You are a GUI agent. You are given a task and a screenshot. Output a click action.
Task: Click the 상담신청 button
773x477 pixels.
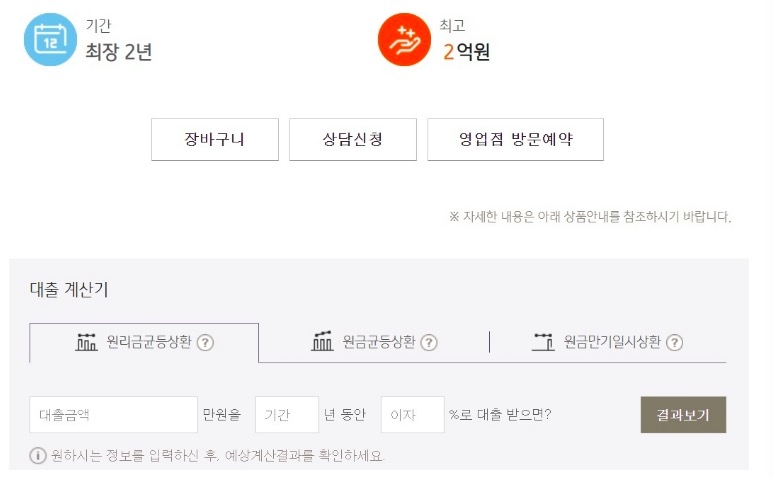353,139
